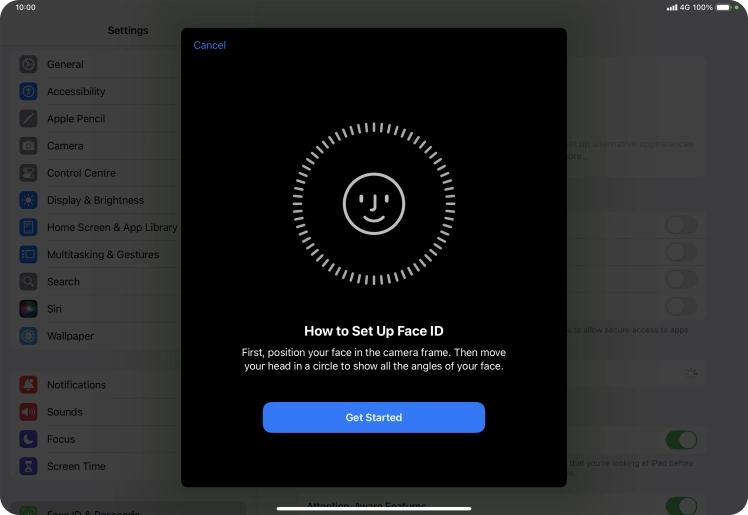Open Camera settings icon
Image resolution: width=748 pixels, height=515 pixels.
point(28,145)
